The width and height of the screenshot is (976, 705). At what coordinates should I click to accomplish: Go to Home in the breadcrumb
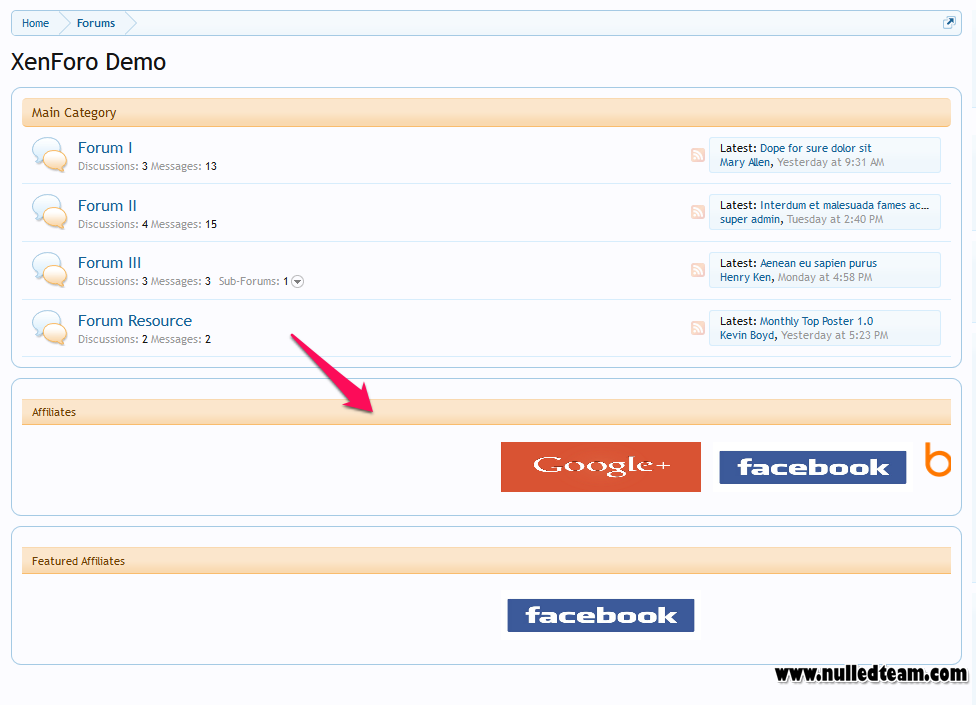tap(35, 23)
